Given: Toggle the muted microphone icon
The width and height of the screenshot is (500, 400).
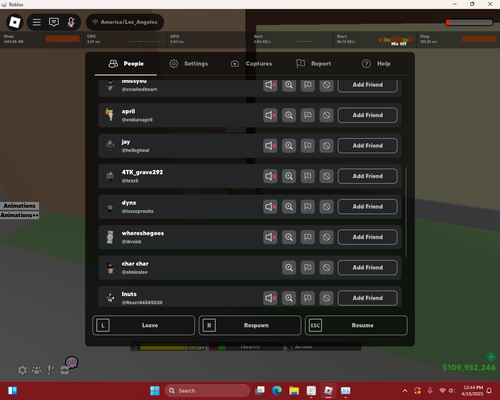Looking at the screenshot, I should [71, 22].
